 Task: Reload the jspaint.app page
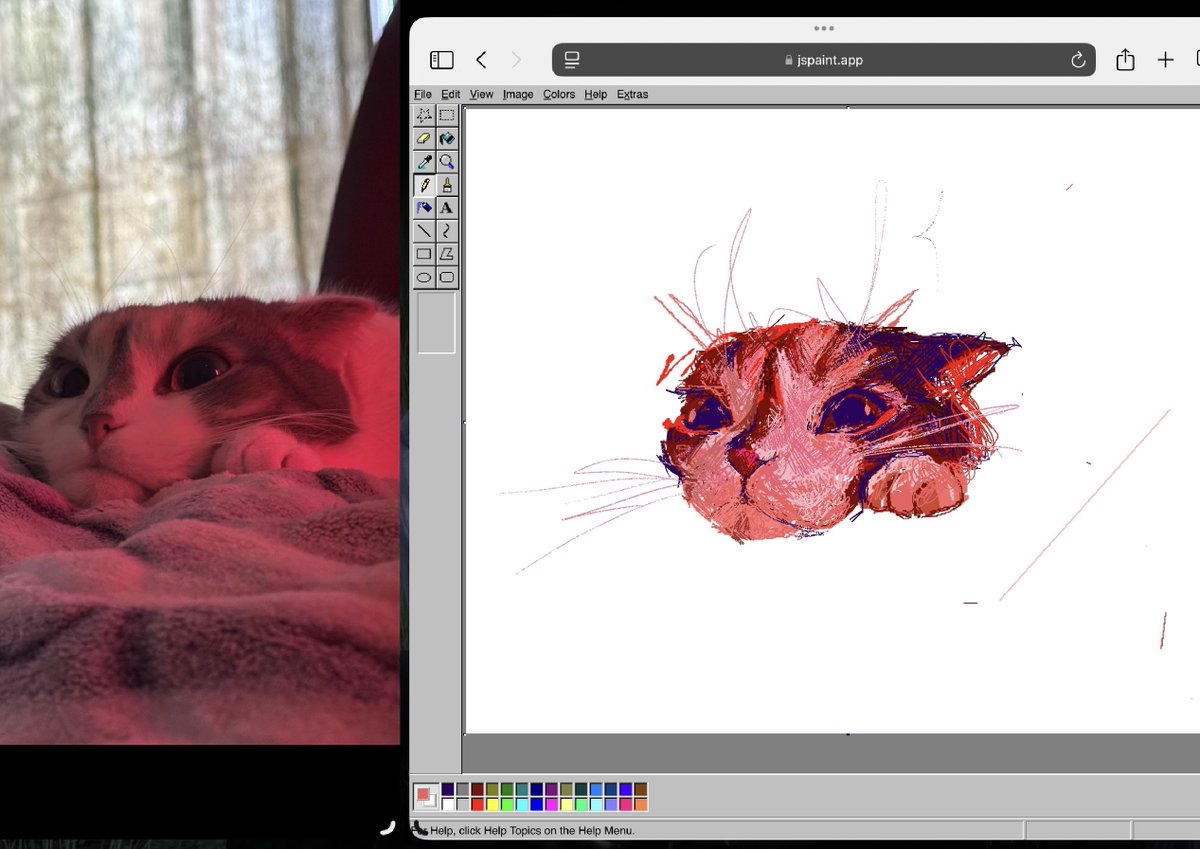(x=1078, y=60)
